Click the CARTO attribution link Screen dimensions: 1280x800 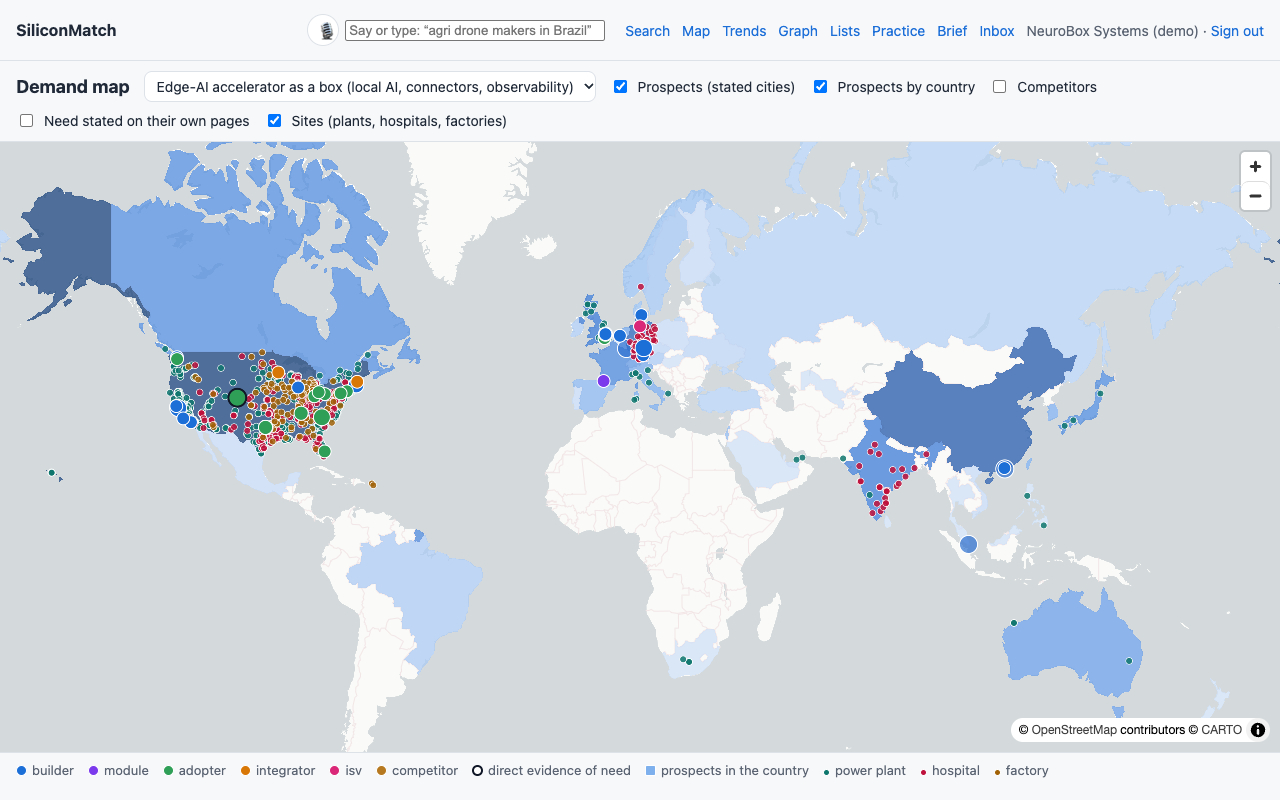point(1222,730)
